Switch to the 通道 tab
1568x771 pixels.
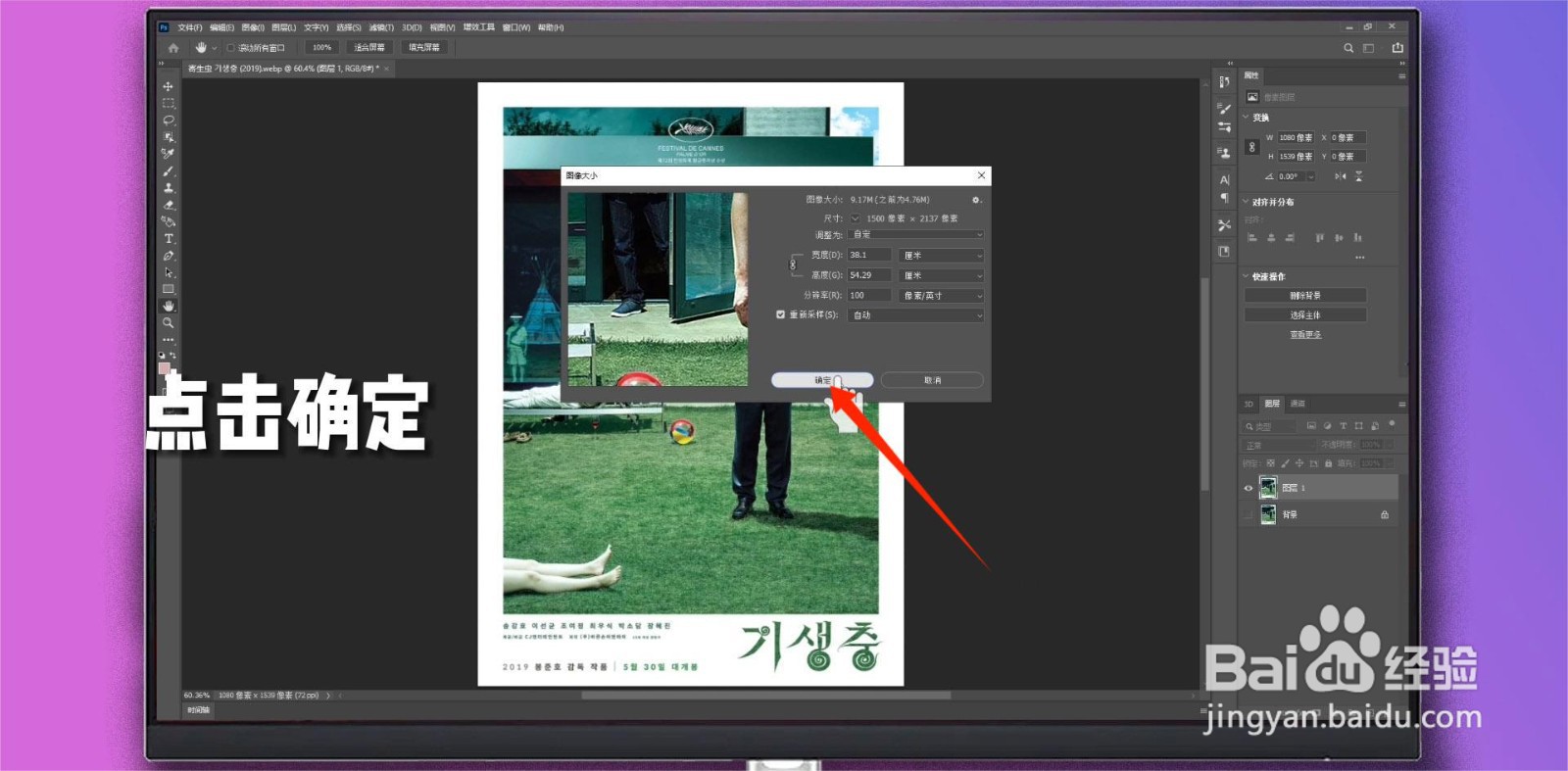[1298, 404]
